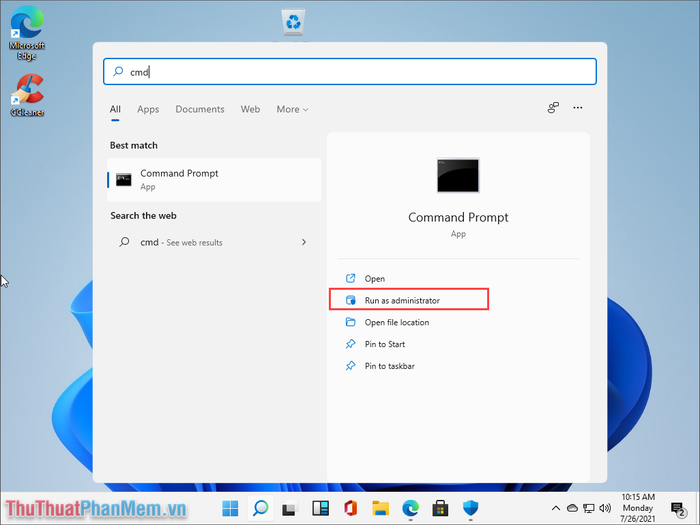This screenshot has width=700, height=525.
Task: Open Microsoft Edge desktop shortcut
Action: (27, 33)
